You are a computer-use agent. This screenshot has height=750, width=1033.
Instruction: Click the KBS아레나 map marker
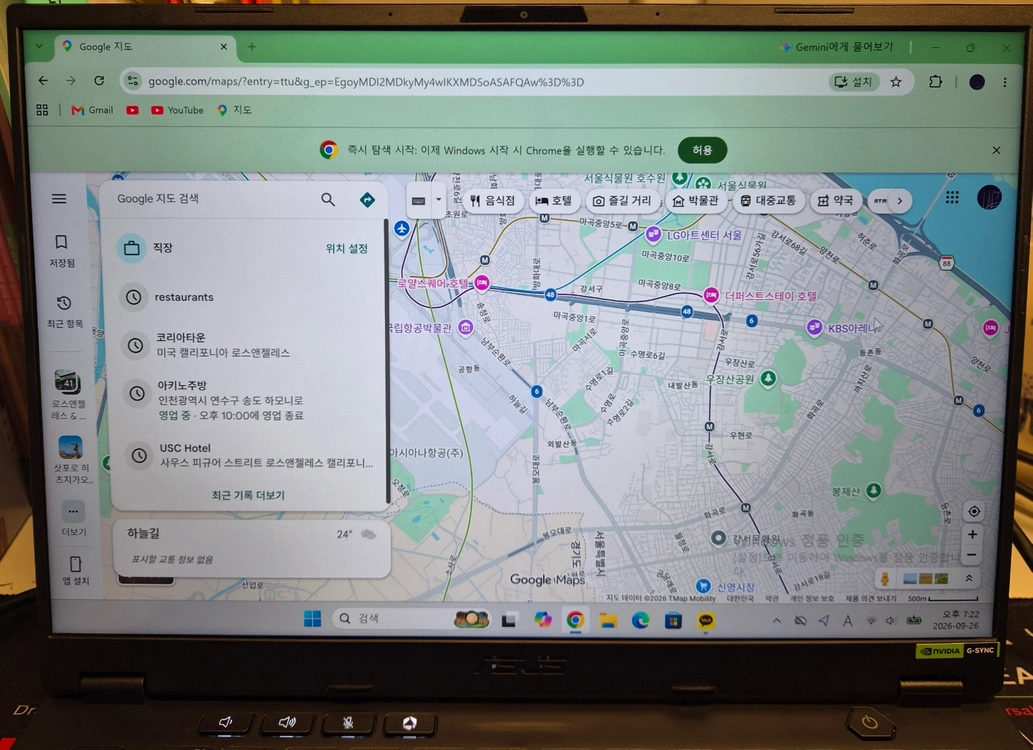[x=814, y=327]
